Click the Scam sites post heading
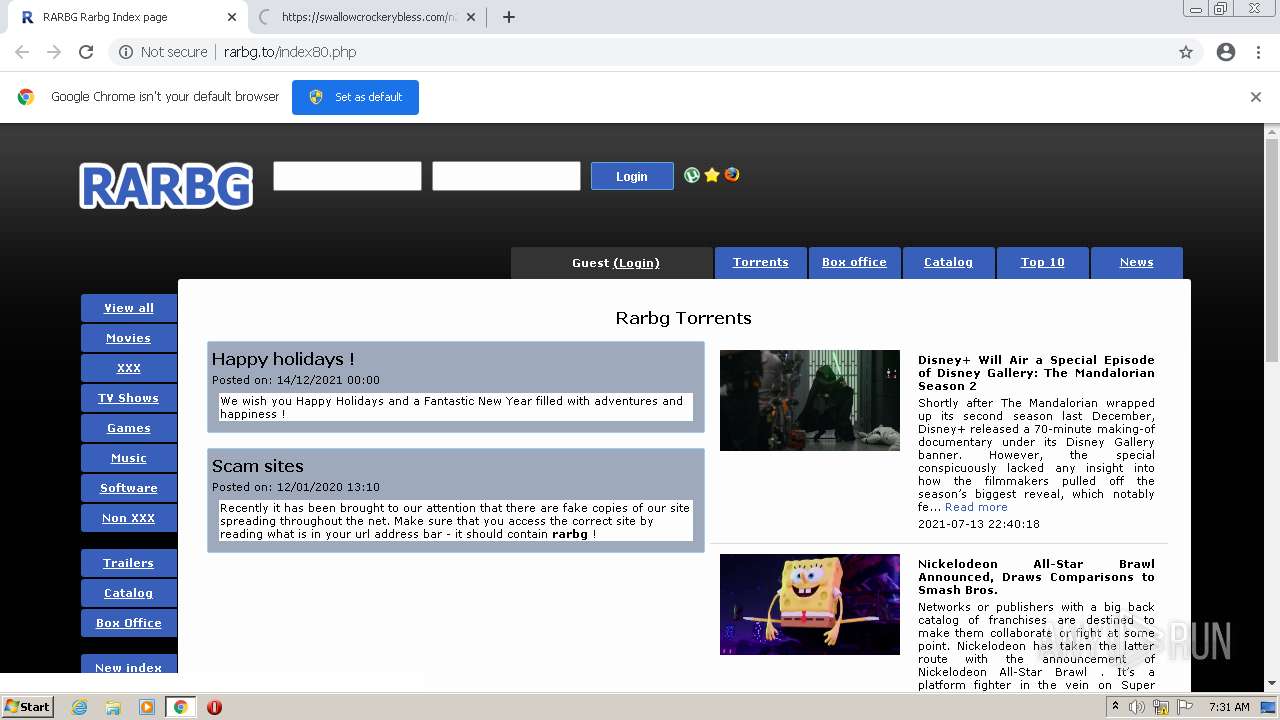 click(x=257, y=466)
